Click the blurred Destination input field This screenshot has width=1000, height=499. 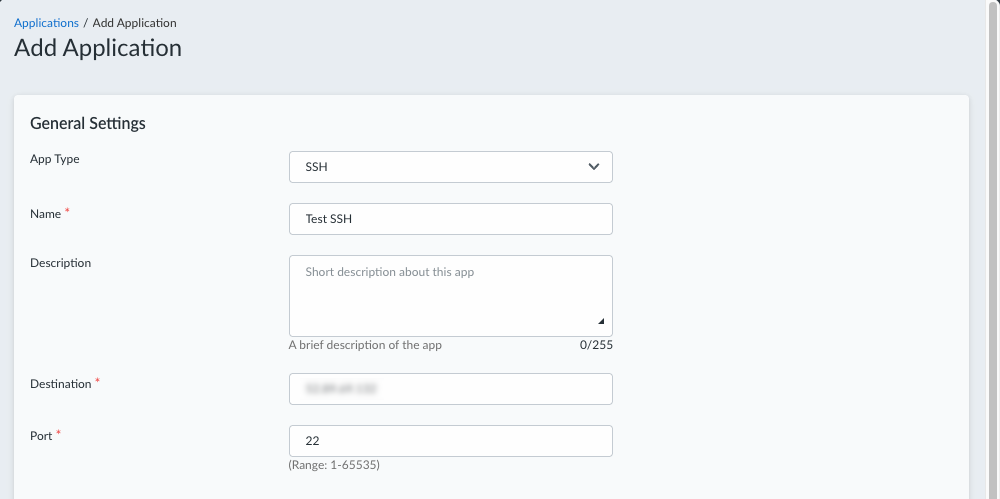[450, 389]
